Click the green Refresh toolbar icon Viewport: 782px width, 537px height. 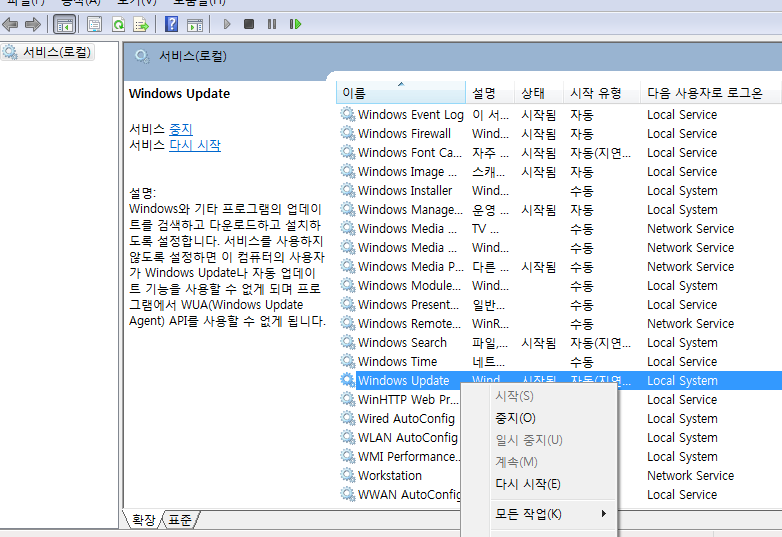(x=119, y=24)
